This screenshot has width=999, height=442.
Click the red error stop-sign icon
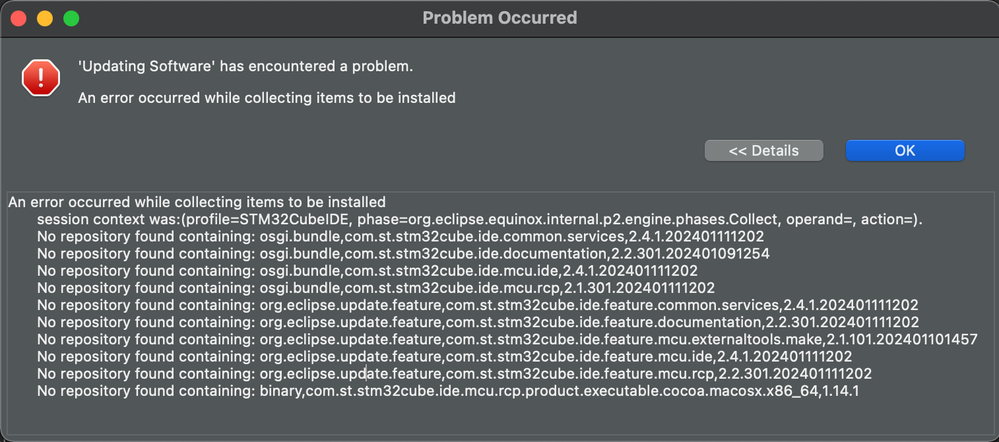click(x=40, y=78)
